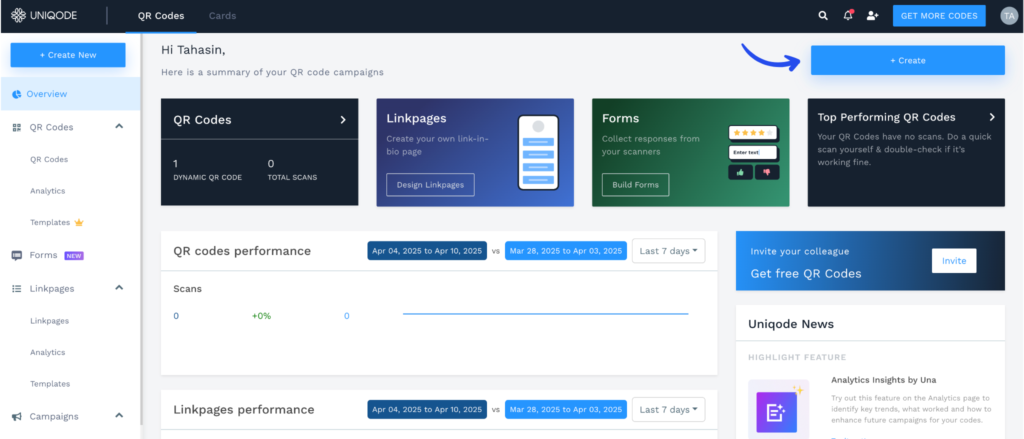Viewport: 1024px width, 439px height.
Task: Open the notifications bell
Action: tap(848, 16)
